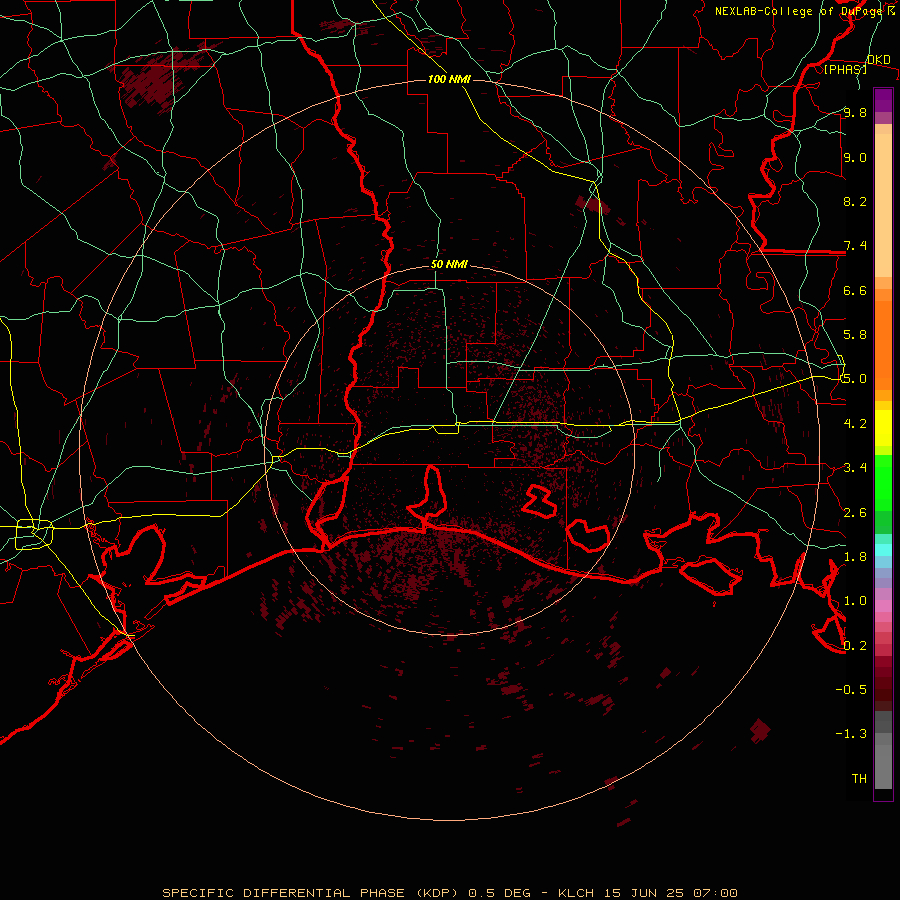Screen dimensions: 900x900
Task: Select the 9.8 legend value
Action: tap(855, 112)
